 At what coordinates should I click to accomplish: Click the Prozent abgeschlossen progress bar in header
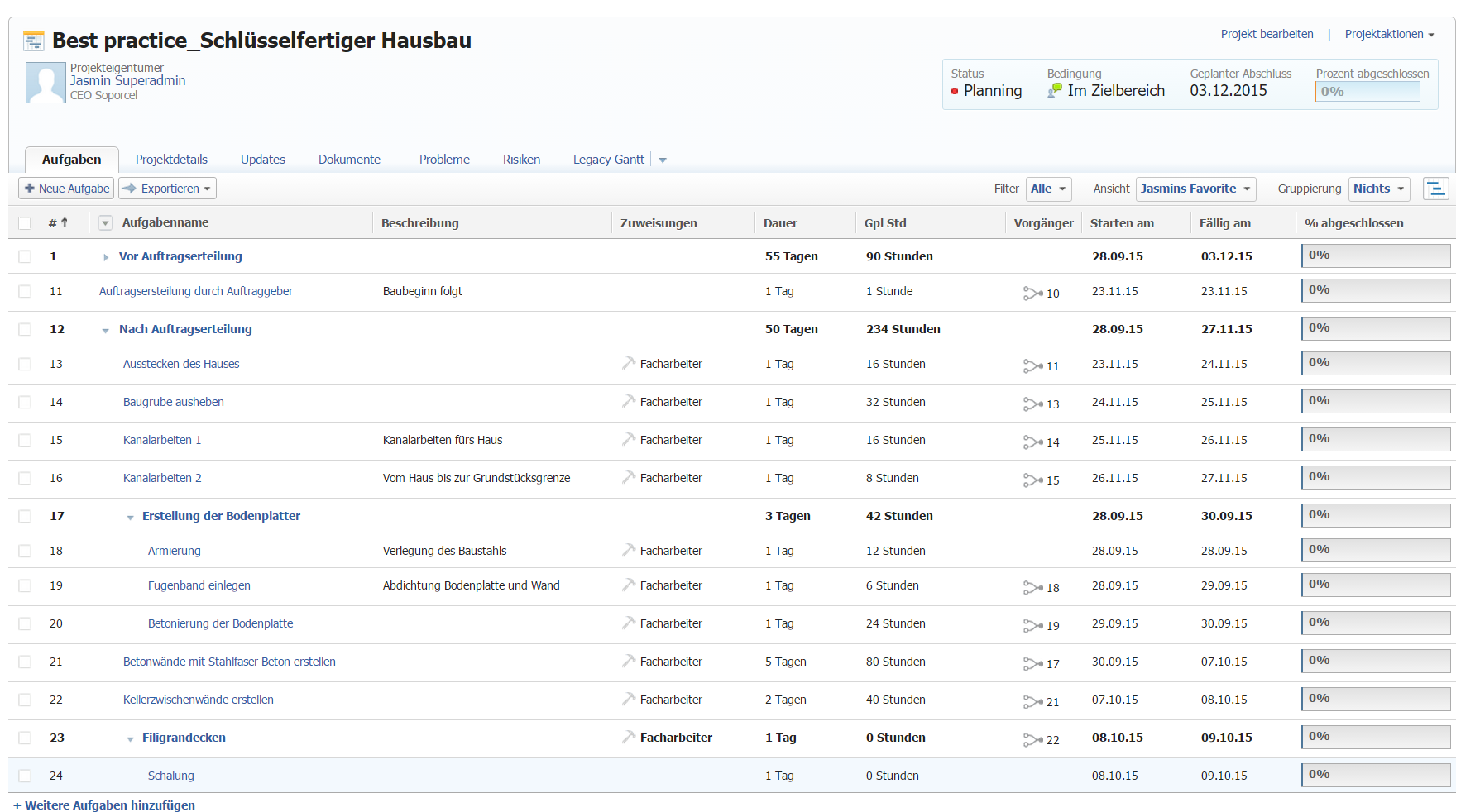pyautogui.click(x=1367, y=92)
